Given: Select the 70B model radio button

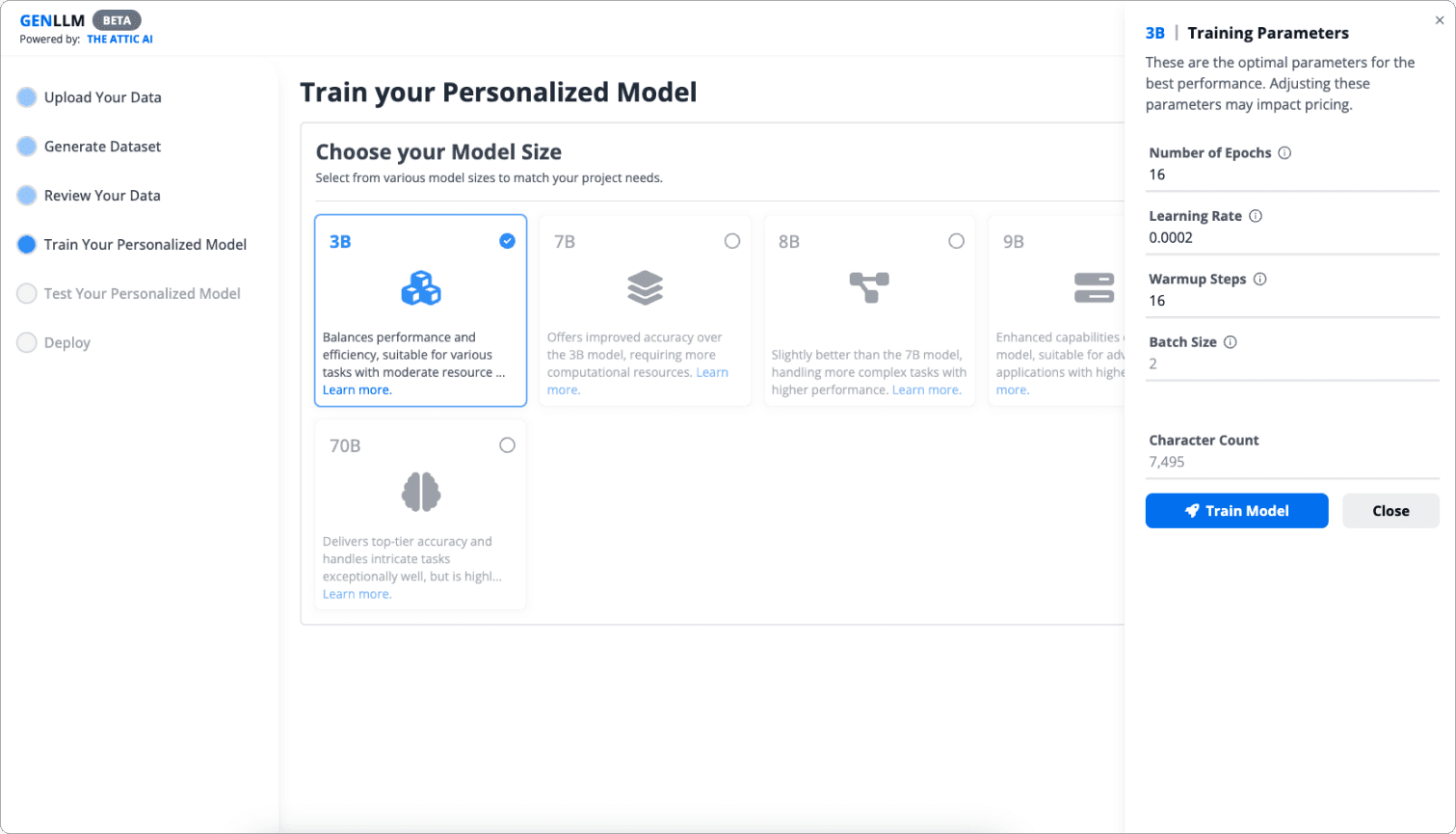Looking at the screenshot, I should (508, 444).
